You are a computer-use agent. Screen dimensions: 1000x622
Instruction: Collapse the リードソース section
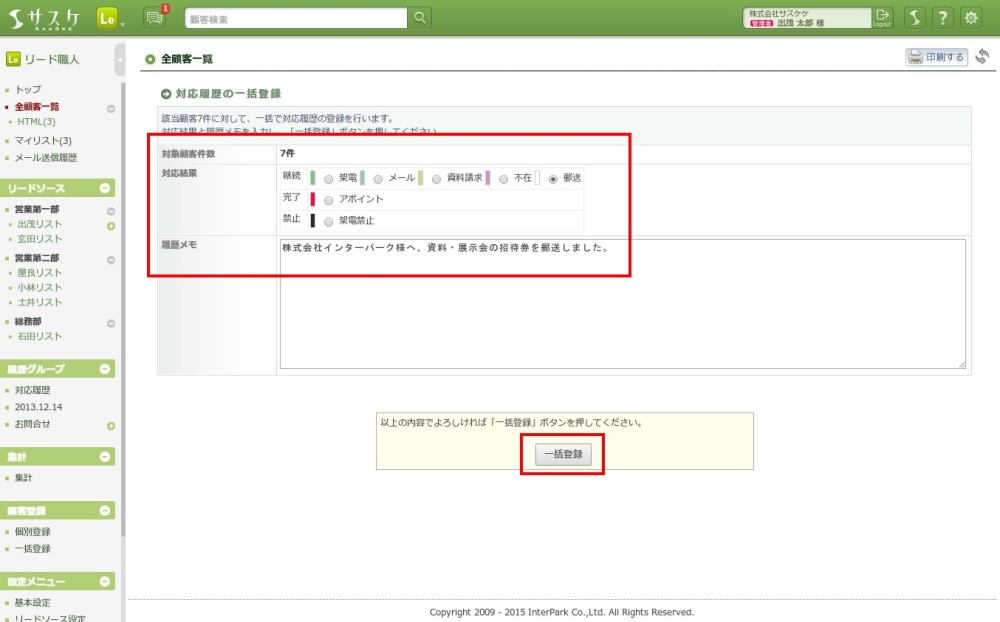(106, 189)
